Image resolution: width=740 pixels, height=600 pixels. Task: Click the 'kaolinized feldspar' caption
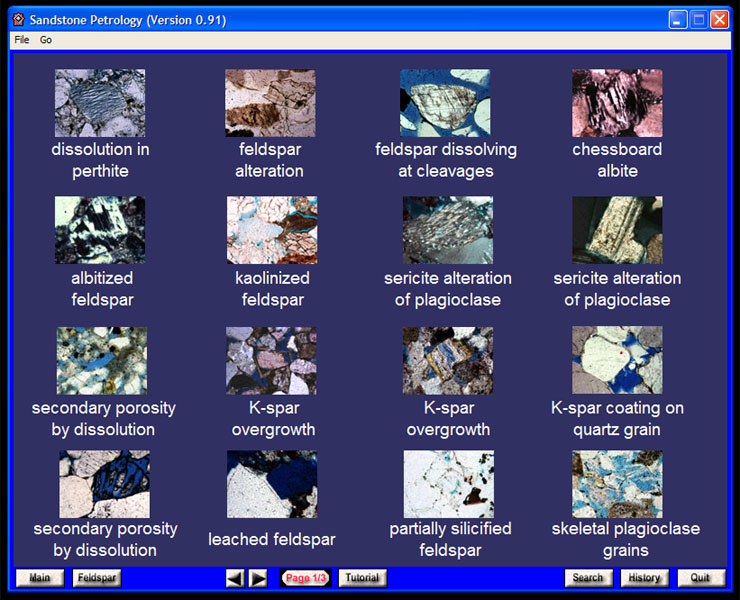(x=273, y=288)
